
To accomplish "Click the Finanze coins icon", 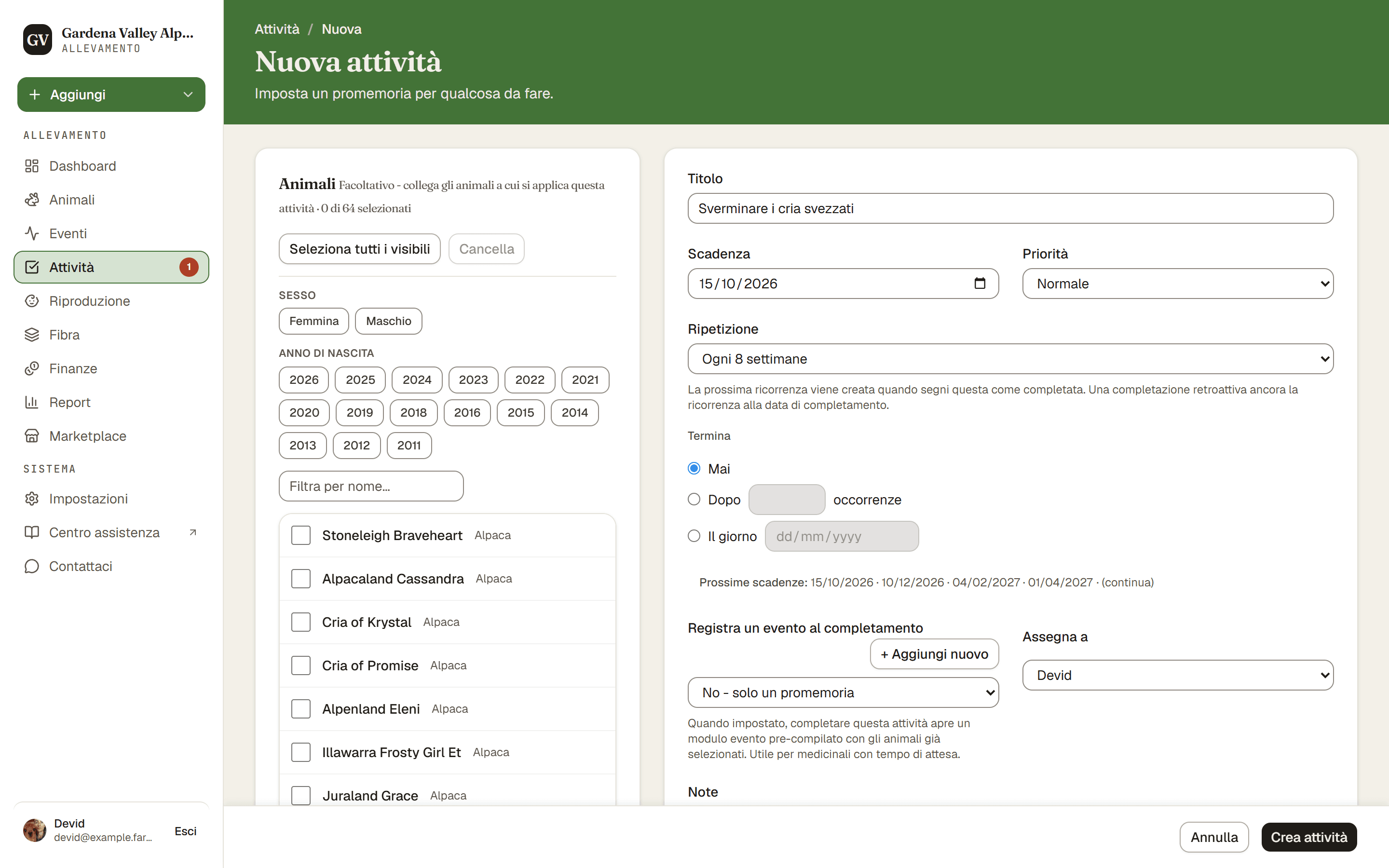I will [31, 368].
